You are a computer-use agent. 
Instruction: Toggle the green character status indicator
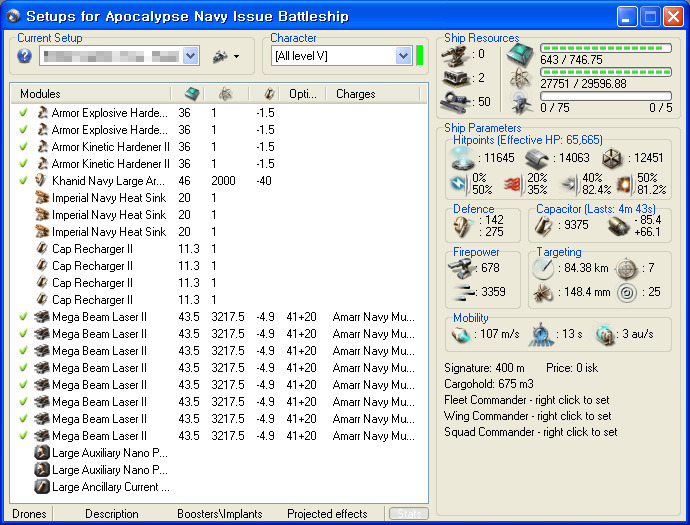pos(419,56)
